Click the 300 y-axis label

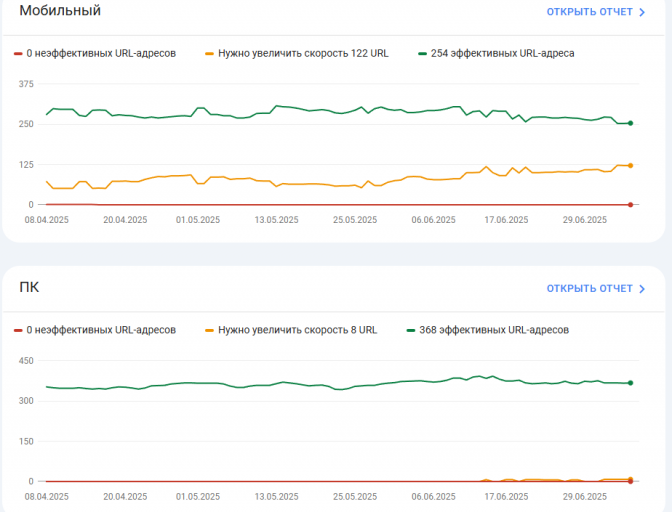click(x=26, y=401)
